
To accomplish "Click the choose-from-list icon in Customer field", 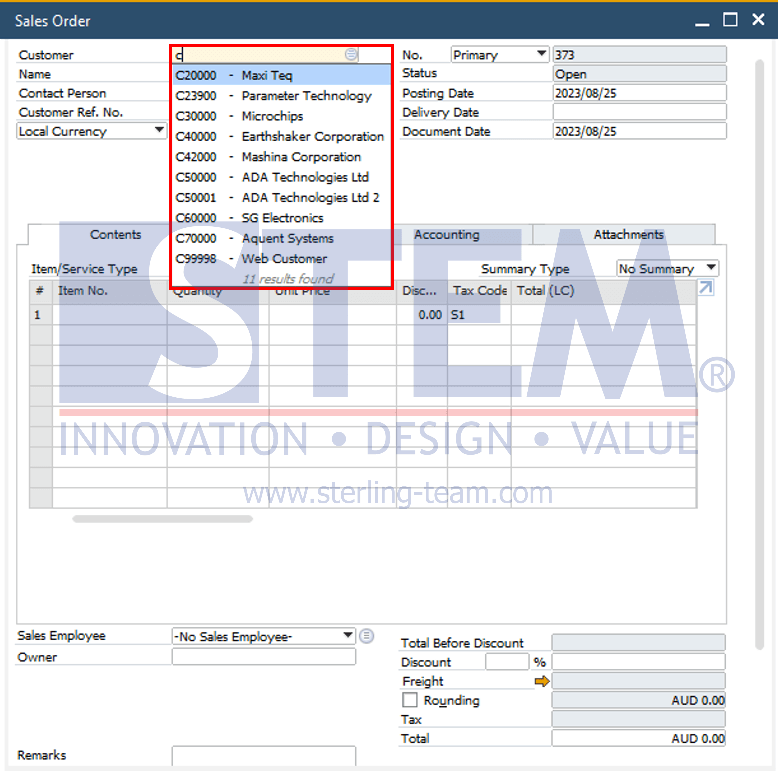I will click(x=351, y=54).
